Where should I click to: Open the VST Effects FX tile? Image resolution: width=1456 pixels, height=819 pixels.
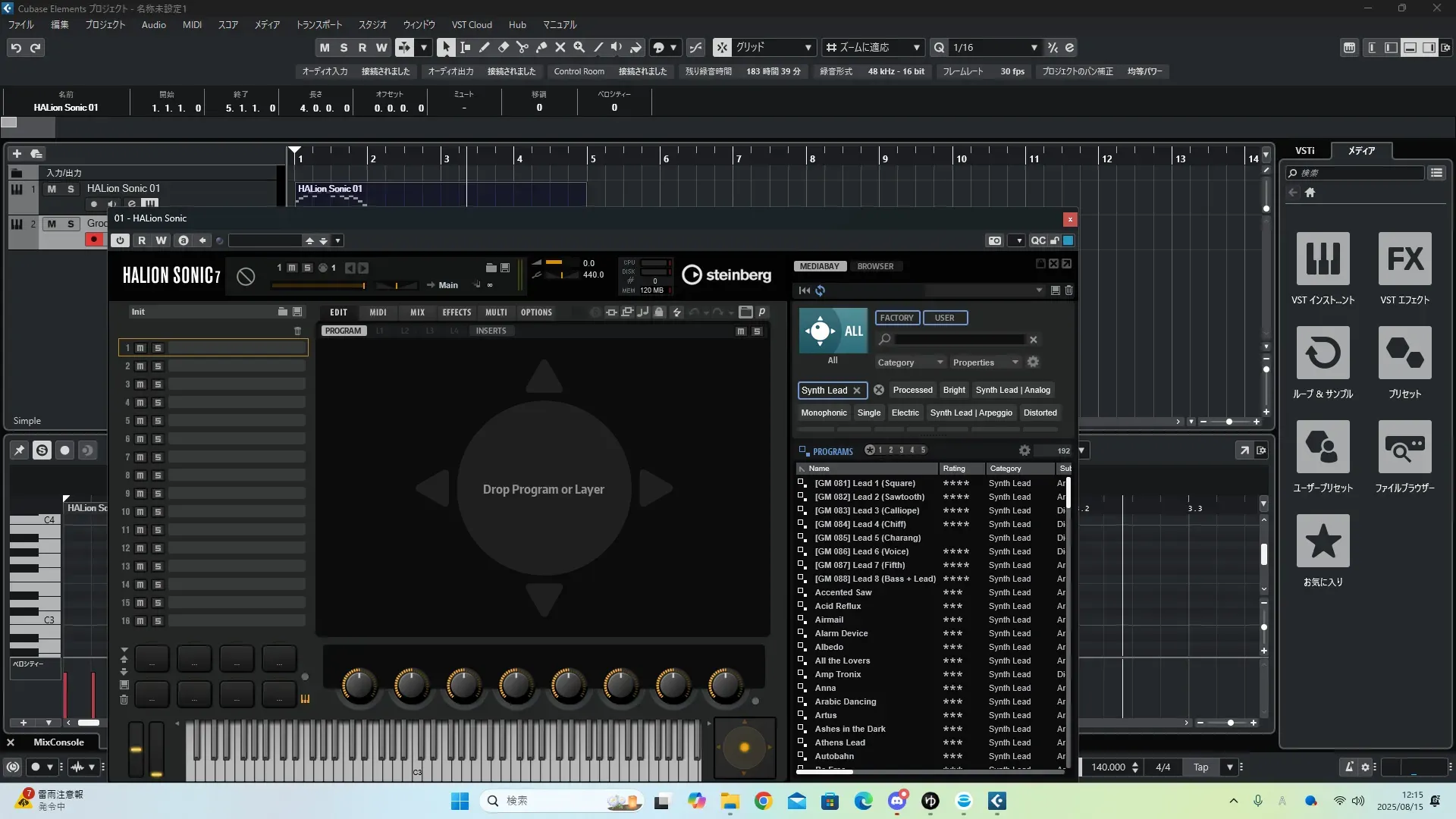(1404, 259)
